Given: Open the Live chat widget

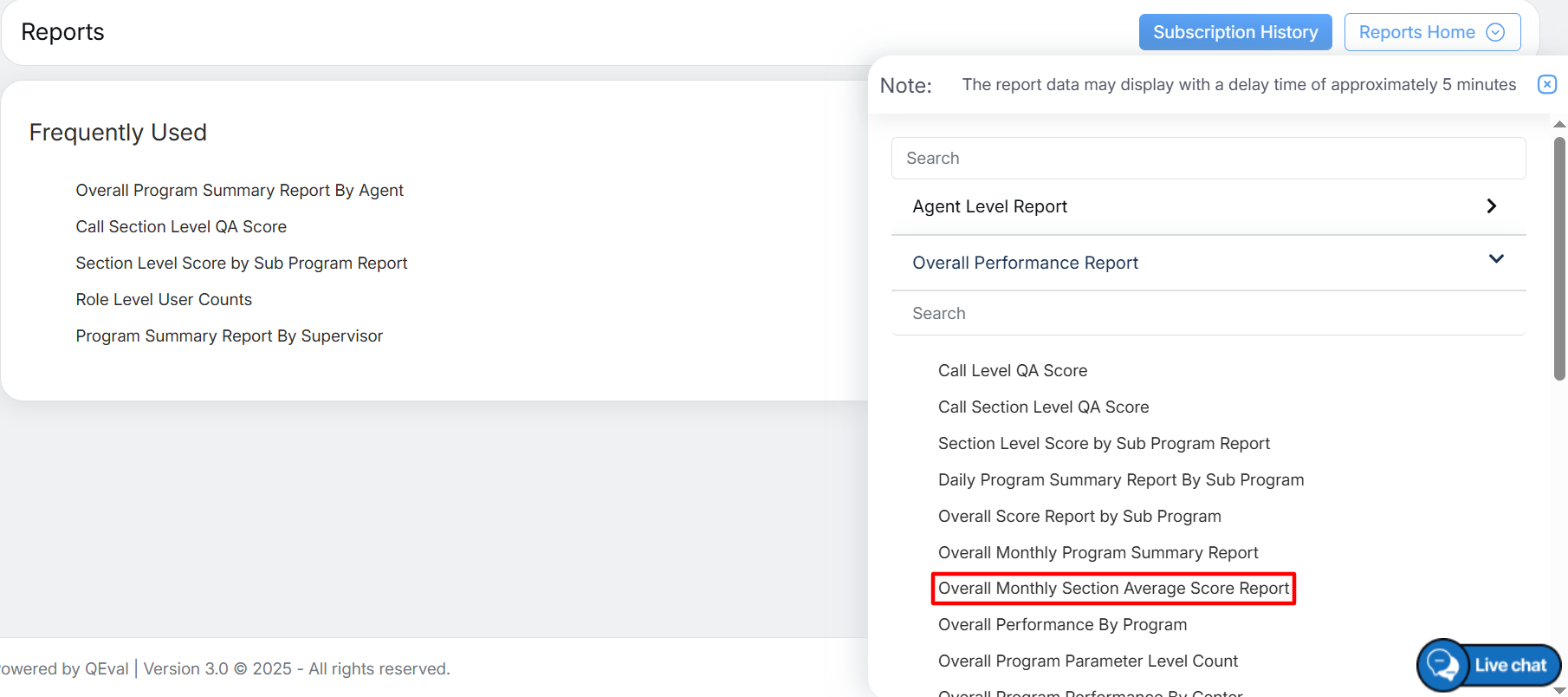Looking at the screenshot, I should (1489, 665).
